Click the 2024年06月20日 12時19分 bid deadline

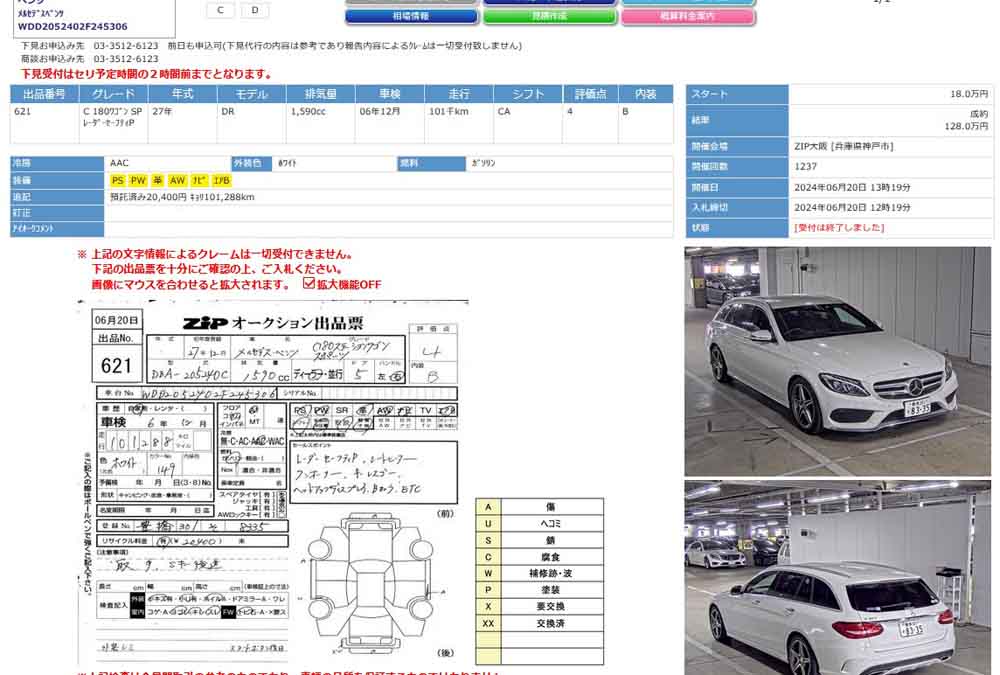(x=852, y=207)
